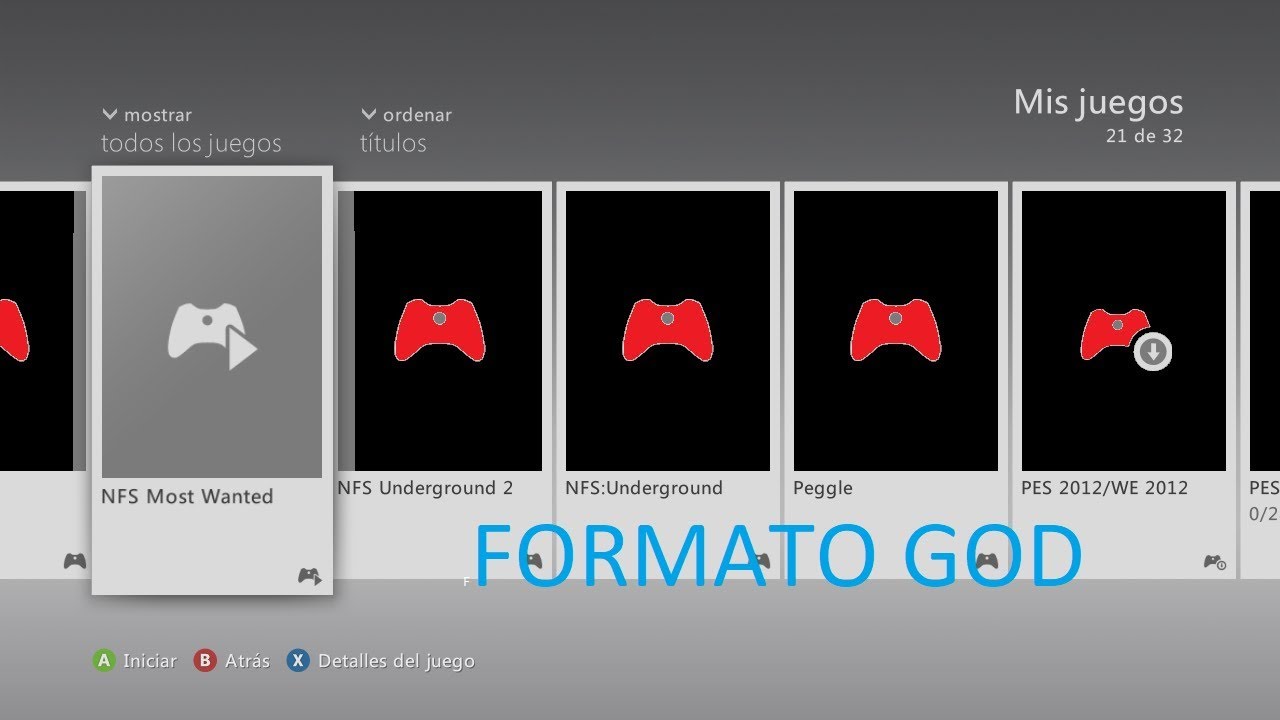Change the títulos sort option
The width and height of the screenshot is (1280, 720).
click(x=393, y=144)
